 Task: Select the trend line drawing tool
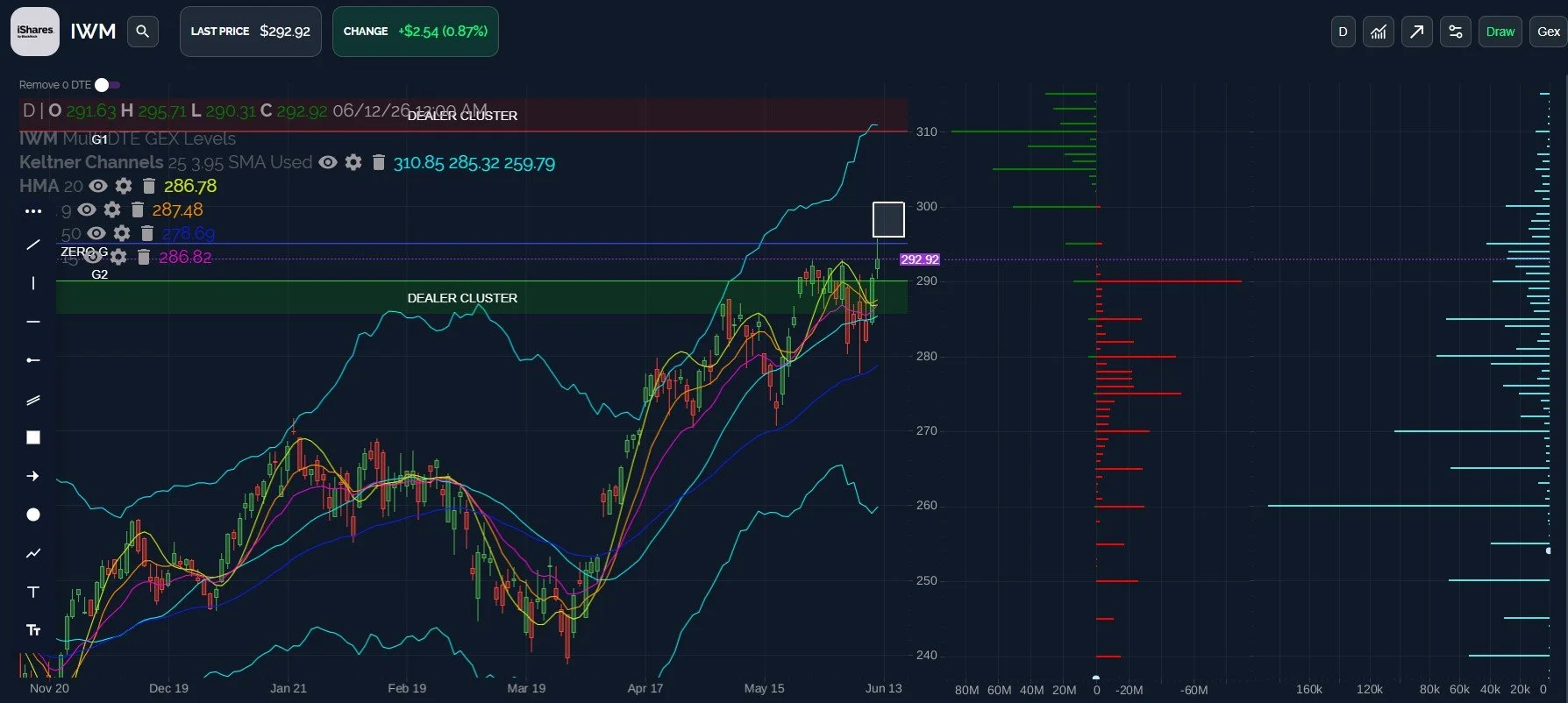(x=33, y=245)
